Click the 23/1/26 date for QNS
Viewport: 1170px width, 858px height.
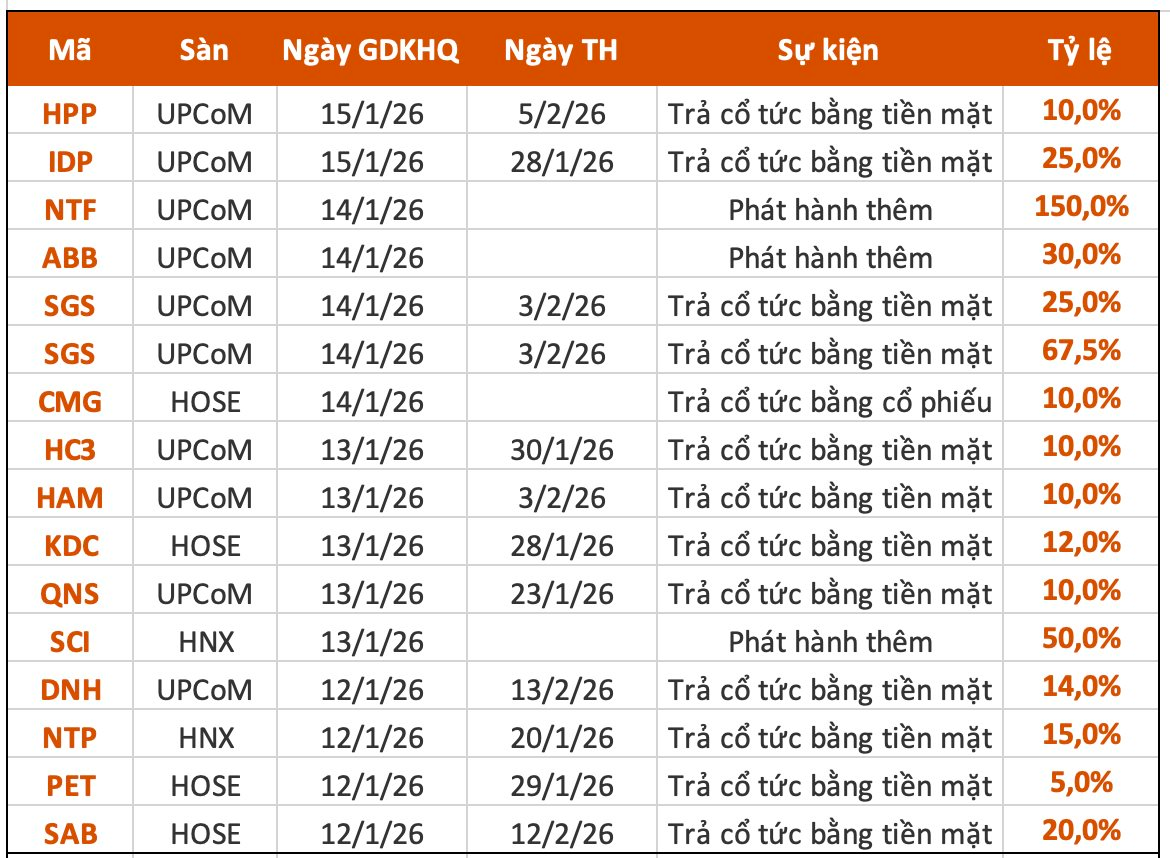[x=560, y=594]
